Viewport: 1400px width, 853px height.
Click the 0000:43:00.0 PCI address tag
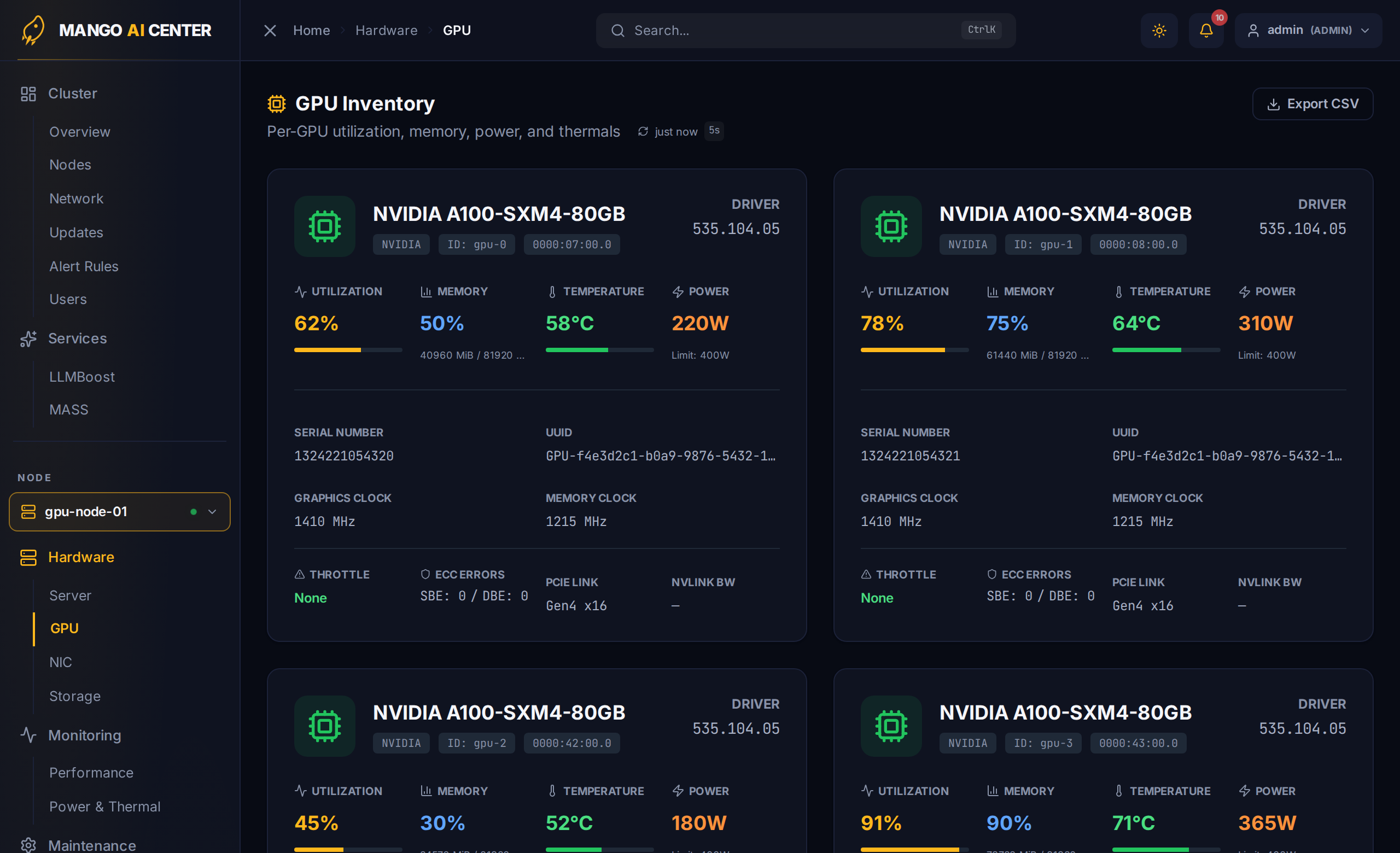tap(1138, 744)
